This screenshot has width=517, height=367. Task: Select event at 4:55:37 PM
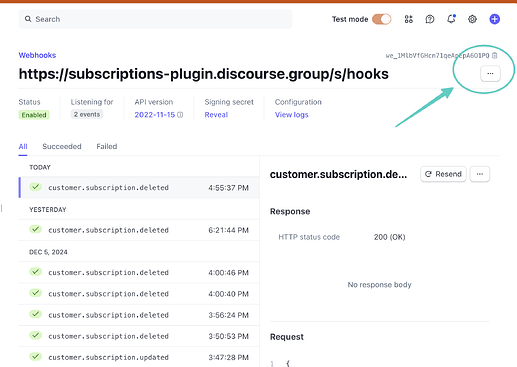click(x=139, y=188)
